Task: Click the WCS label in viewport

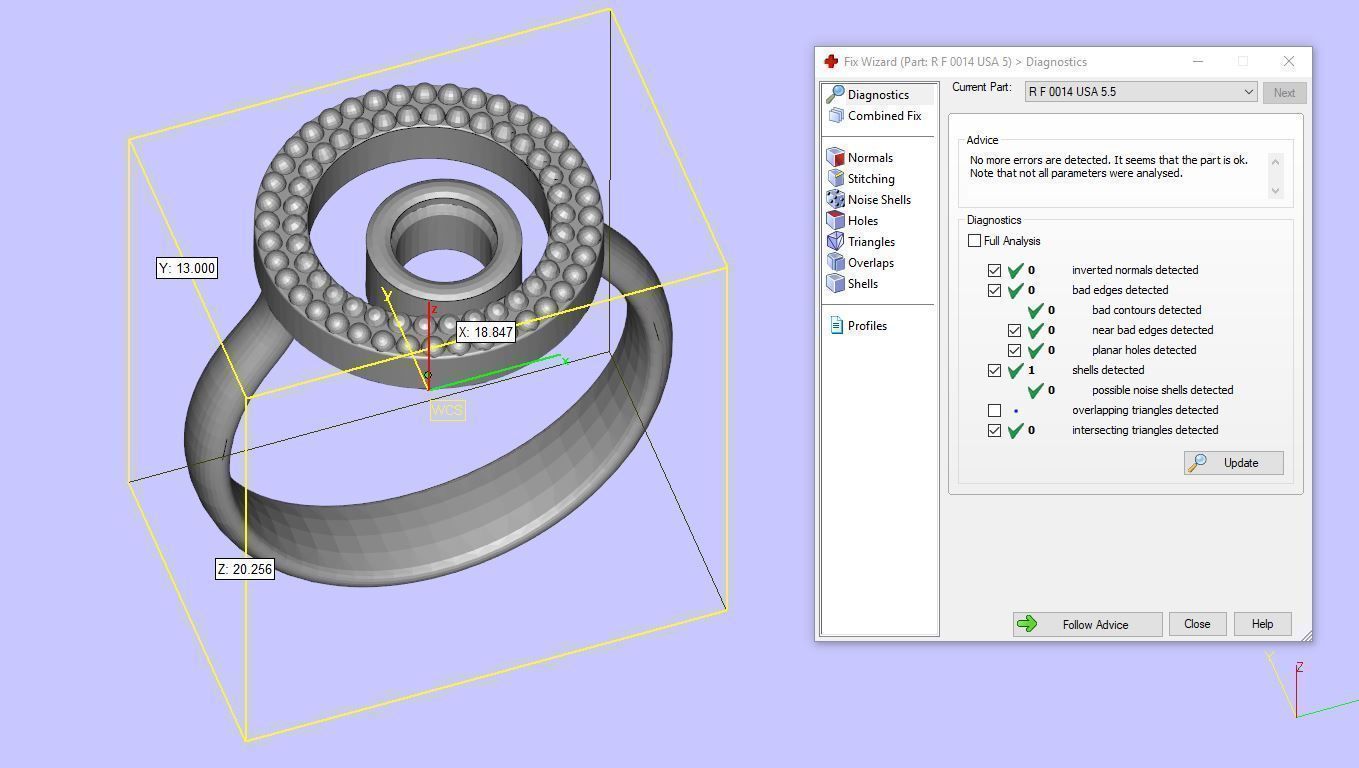Action: (448, 410)
